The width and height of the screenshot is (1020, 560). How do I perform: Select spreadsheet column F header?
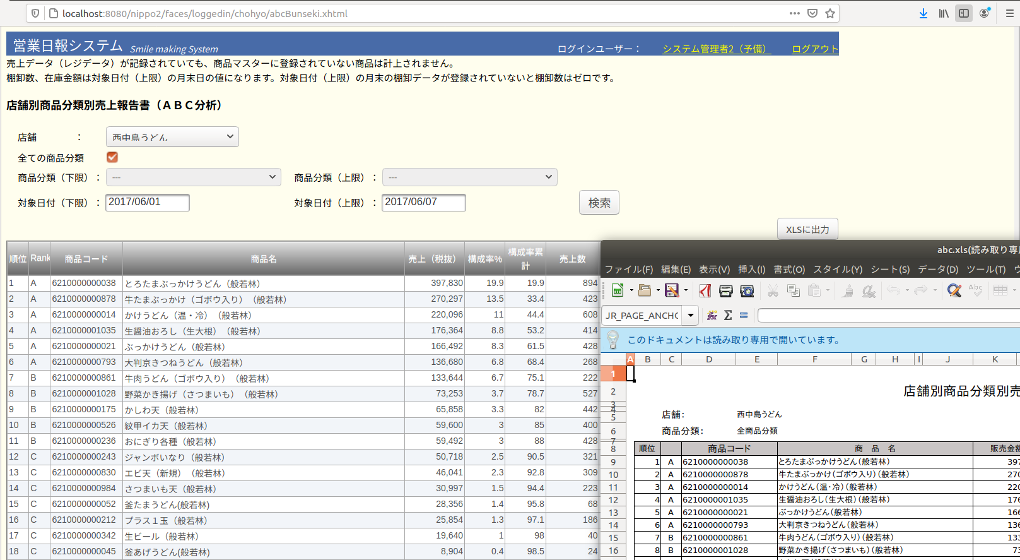click(814, 359)
